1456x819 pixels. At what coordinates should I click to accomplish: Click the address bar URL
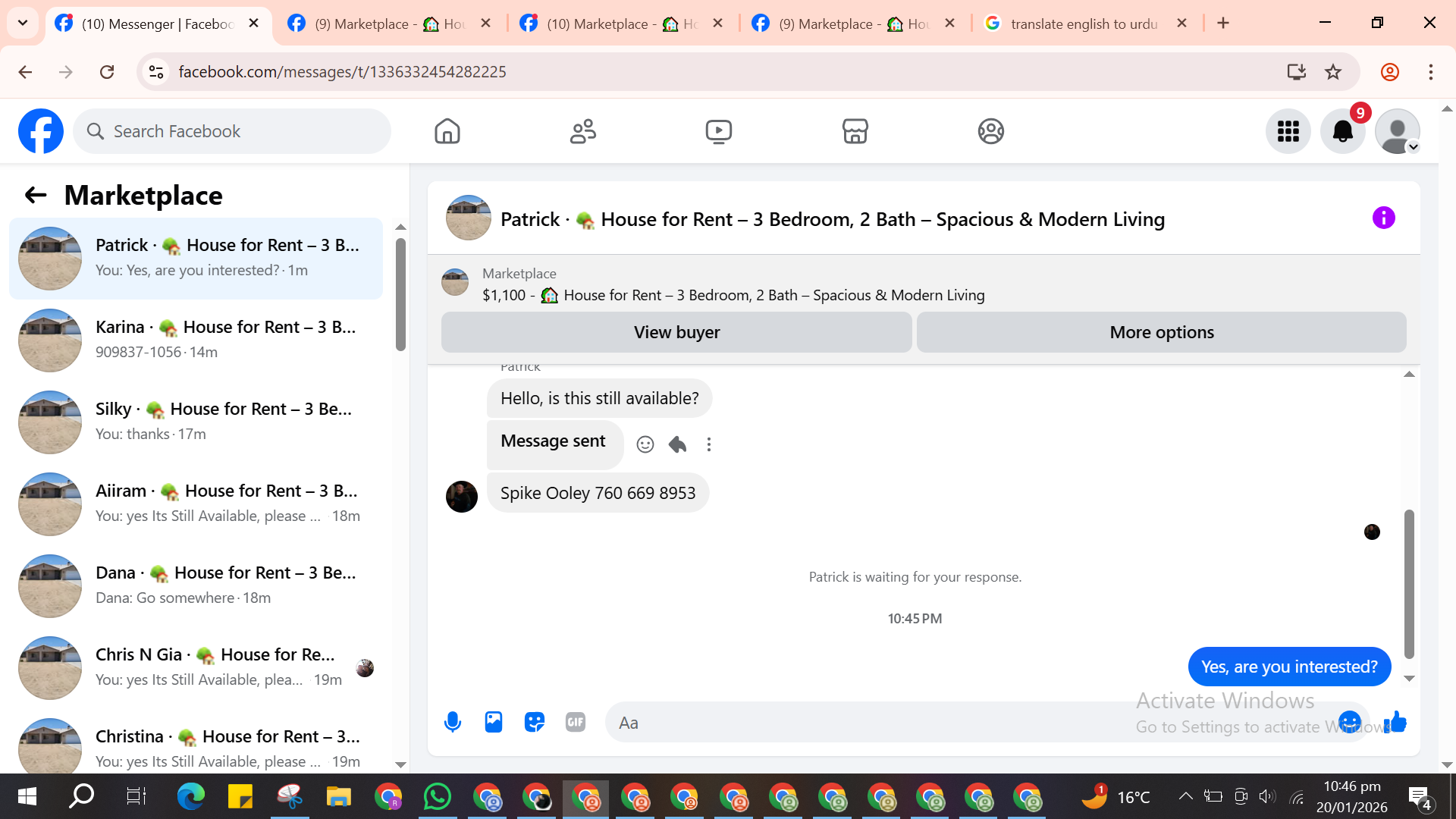click(x=342, y=72)
